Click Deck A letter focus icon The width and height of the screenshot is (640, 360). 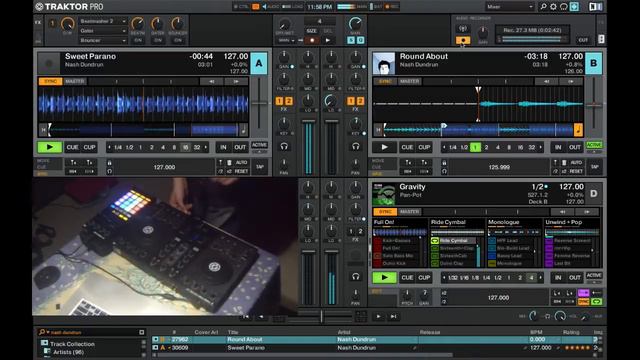click(259, 63)
